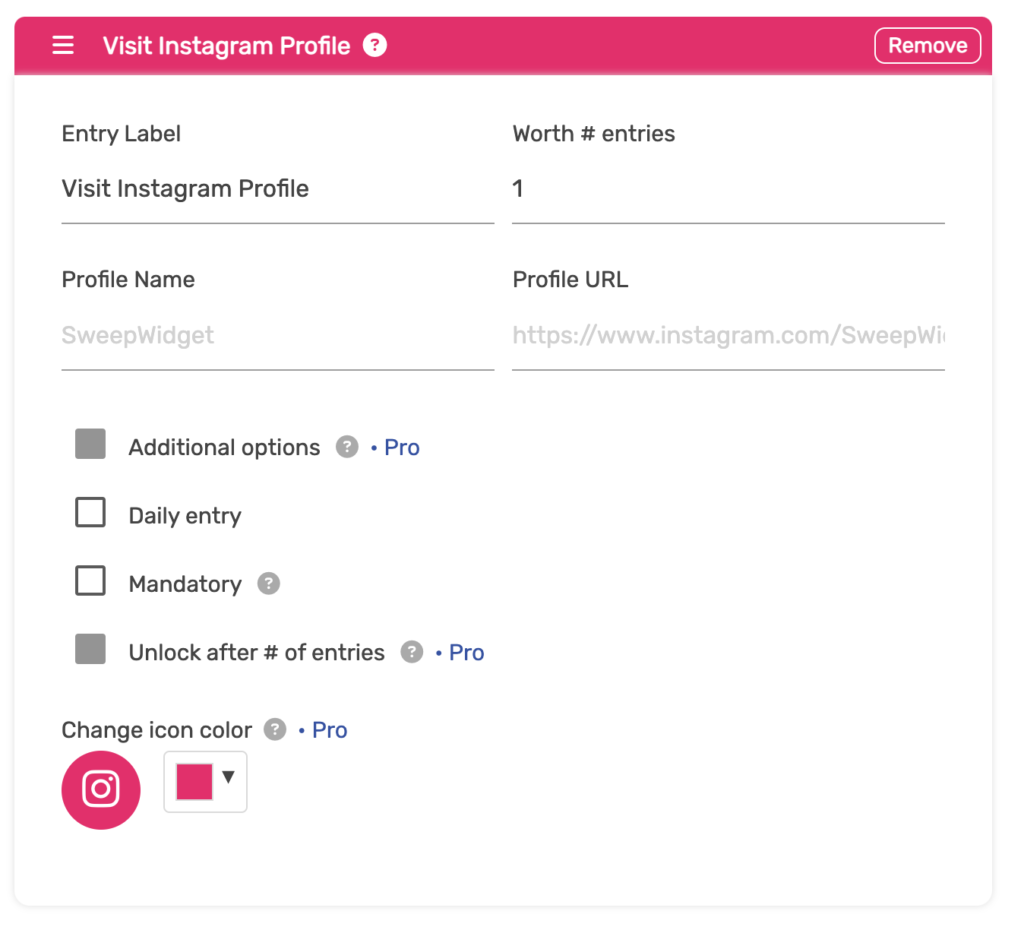Check the Daily entry checkbox
The height and width of the screenshot is (930, 1024).
pyautogui.click(x=90, y=512)
